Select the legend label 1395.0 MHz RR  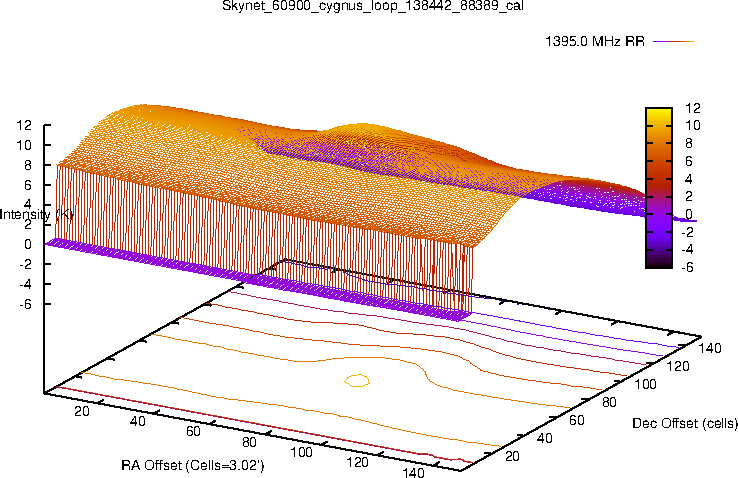point(595,41)
